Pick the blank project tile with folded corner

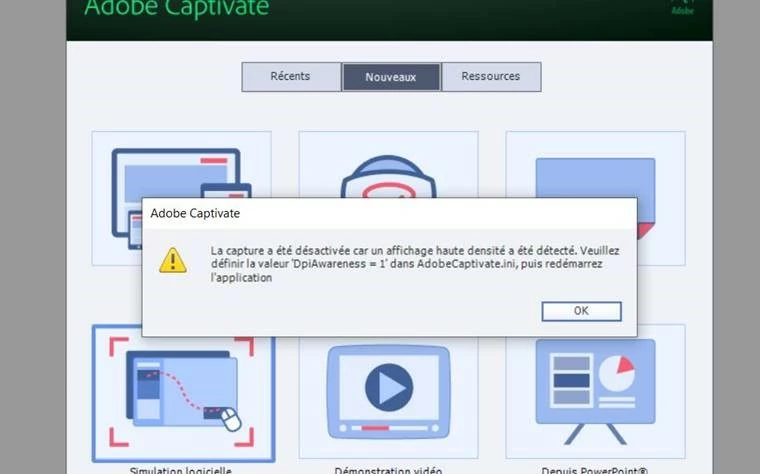click(595, 165)
